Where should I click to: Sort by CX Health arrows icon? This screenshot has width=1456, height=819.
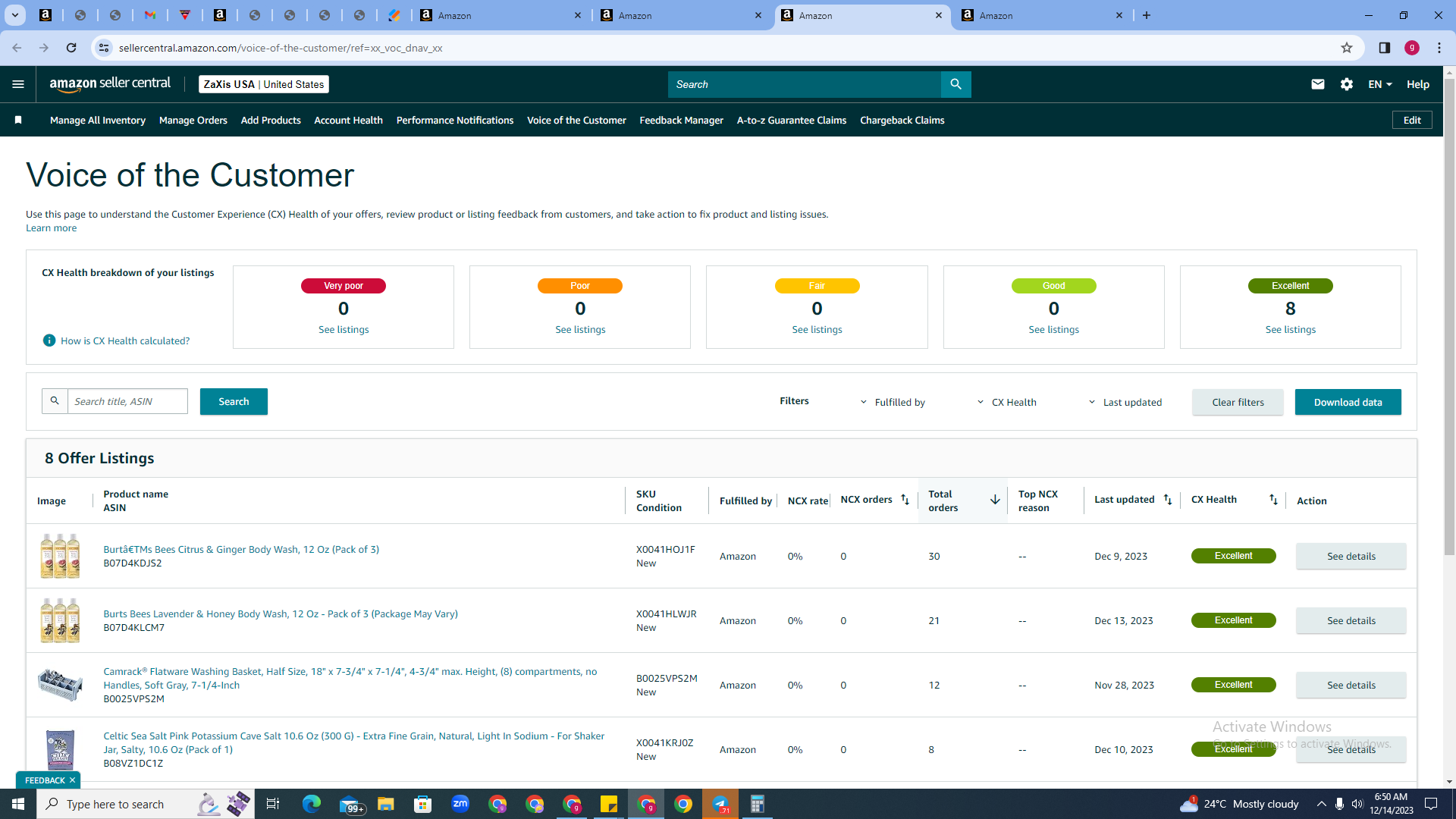(1273, 499)
